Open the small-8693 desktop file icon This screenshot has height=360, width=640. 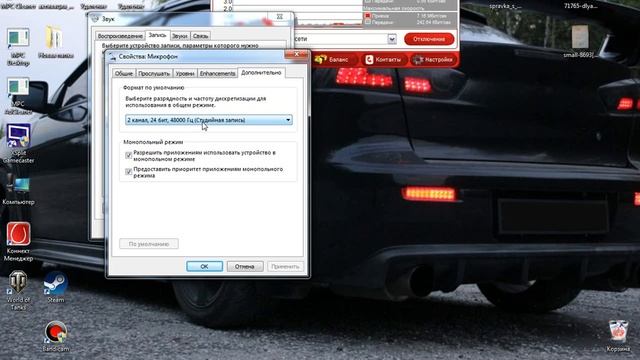pyautogui.click(x=580, y=37)
